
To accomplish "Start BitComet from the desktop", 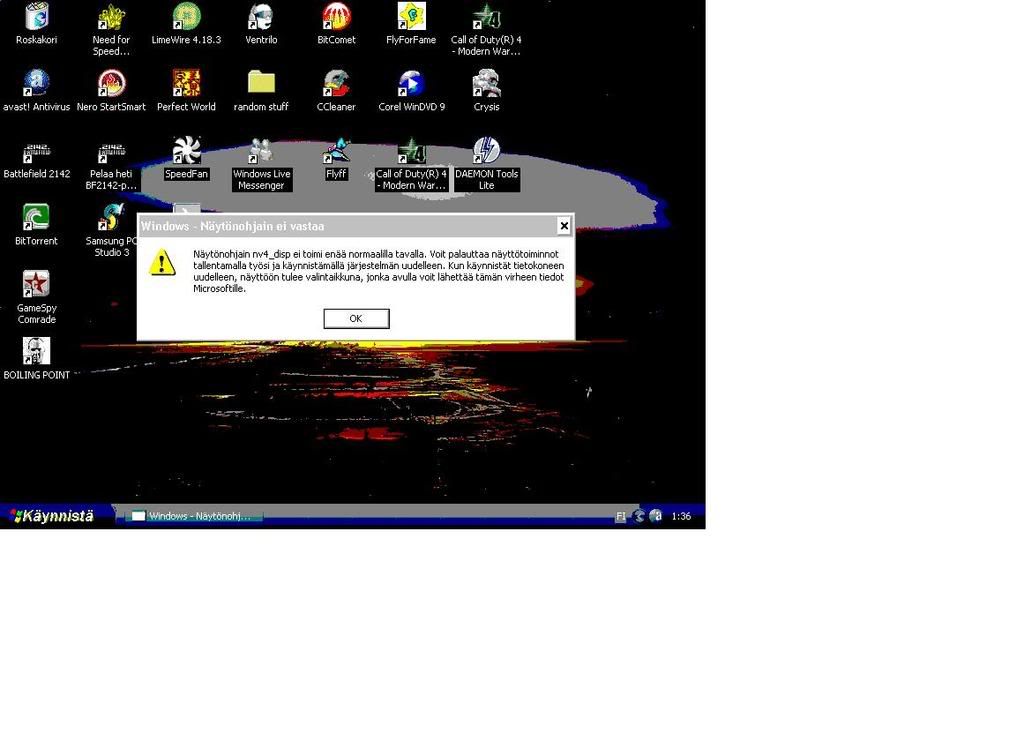I will [x=336, y=17].
